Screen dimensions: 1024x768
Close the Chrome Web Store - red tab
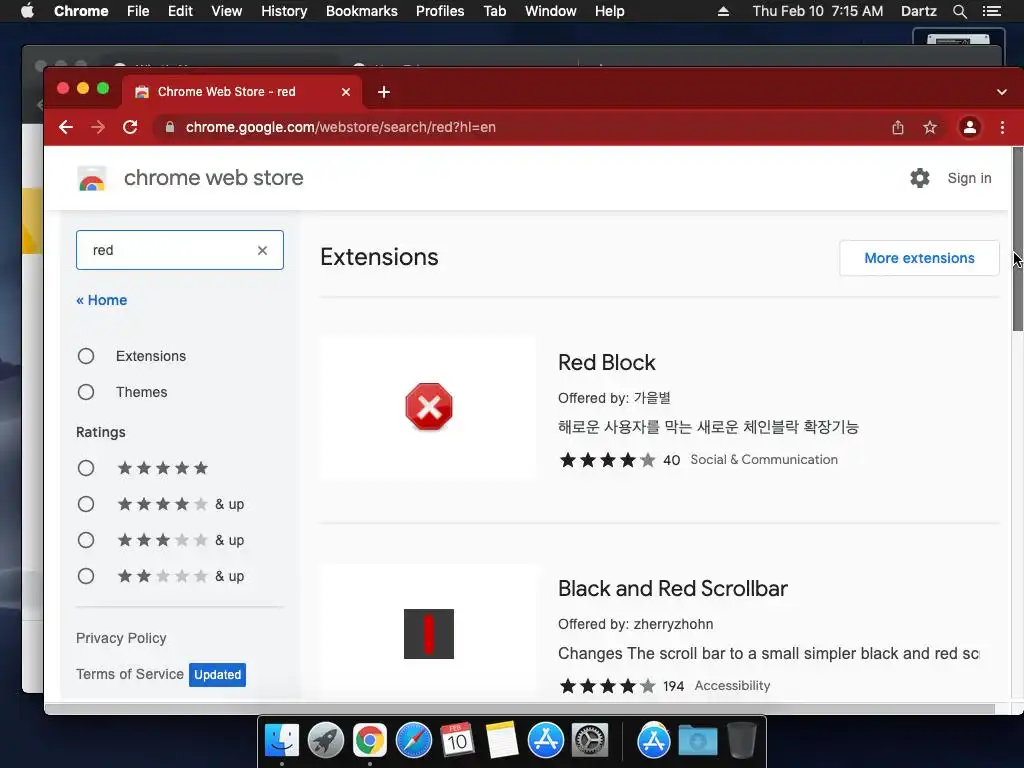click(346, 92)
